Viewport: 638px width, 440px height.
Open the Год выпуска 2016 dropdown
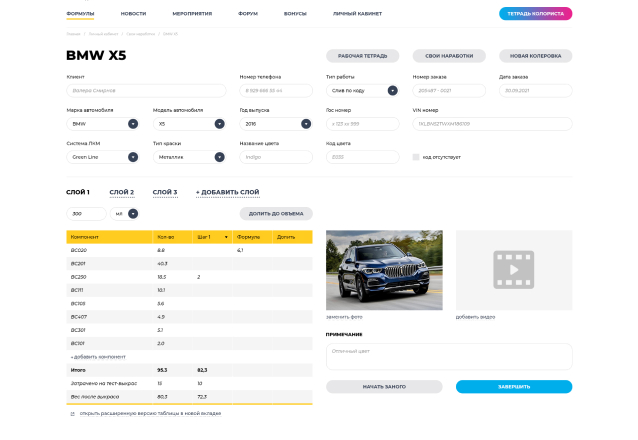click(306, 124)
